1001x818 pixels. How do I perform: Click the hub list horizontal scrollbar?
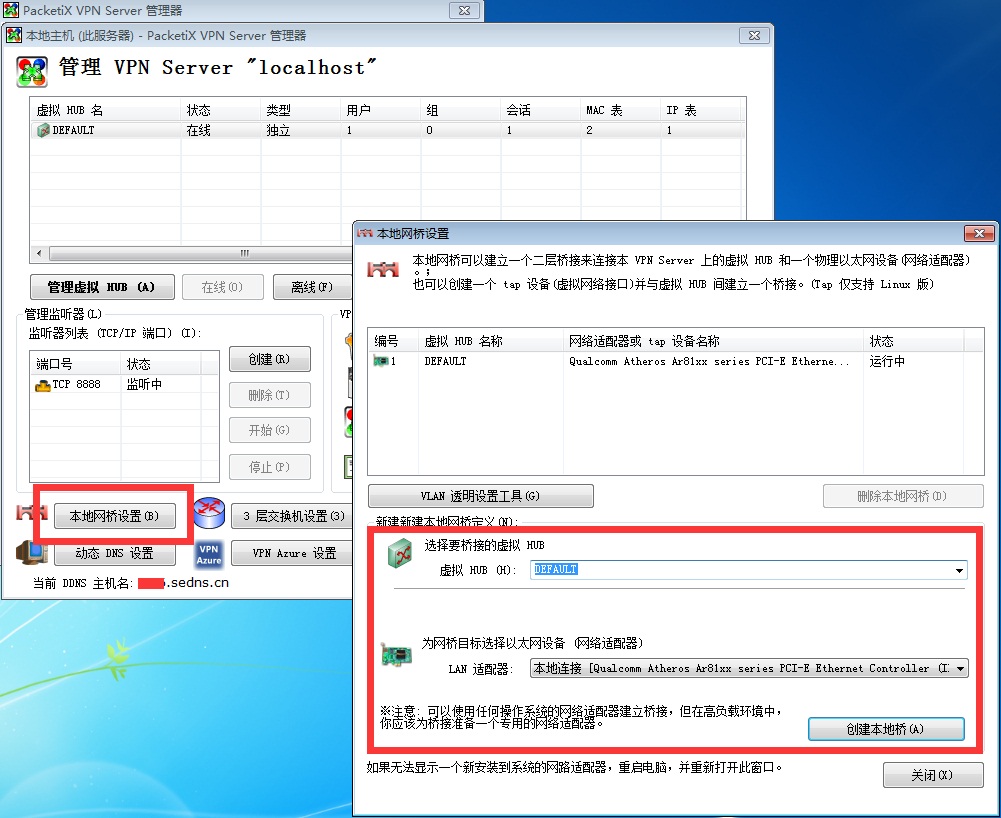[x=201, y=254]
